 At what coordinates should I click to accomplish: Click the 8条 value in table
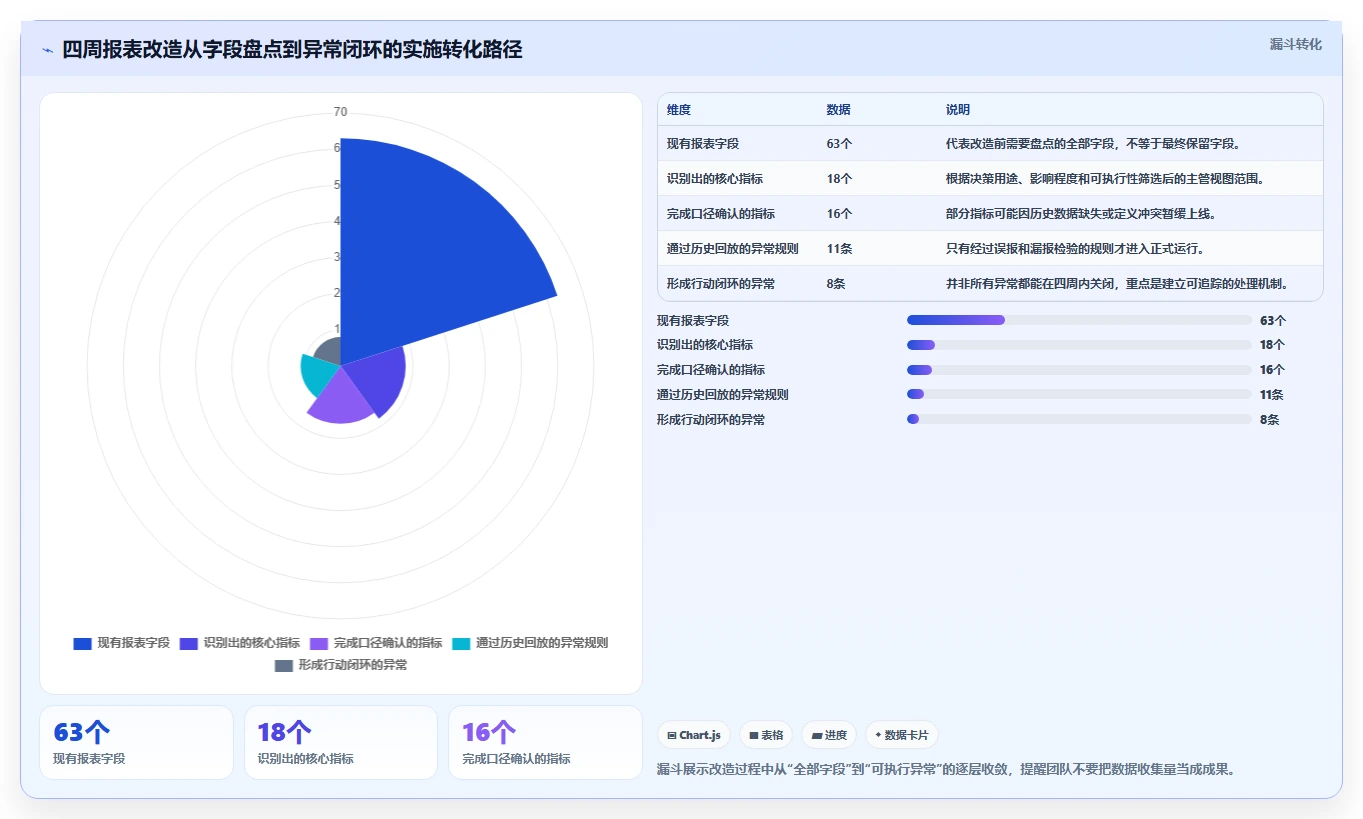(x=836, y=284)
